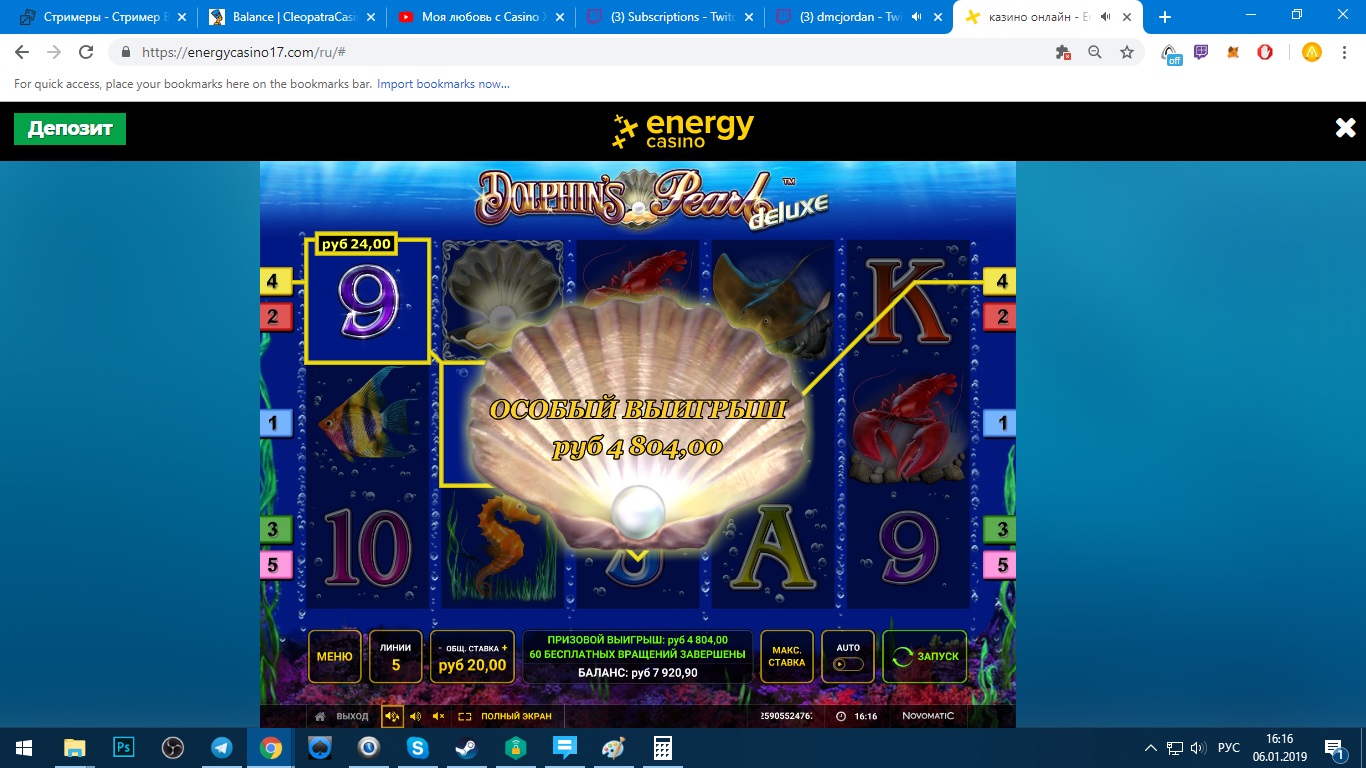The width and height of the screenshot is (1366, 768).
Task: Toggle the AdBlock extension in the toolbar
Action: [x=1264, y=51]
